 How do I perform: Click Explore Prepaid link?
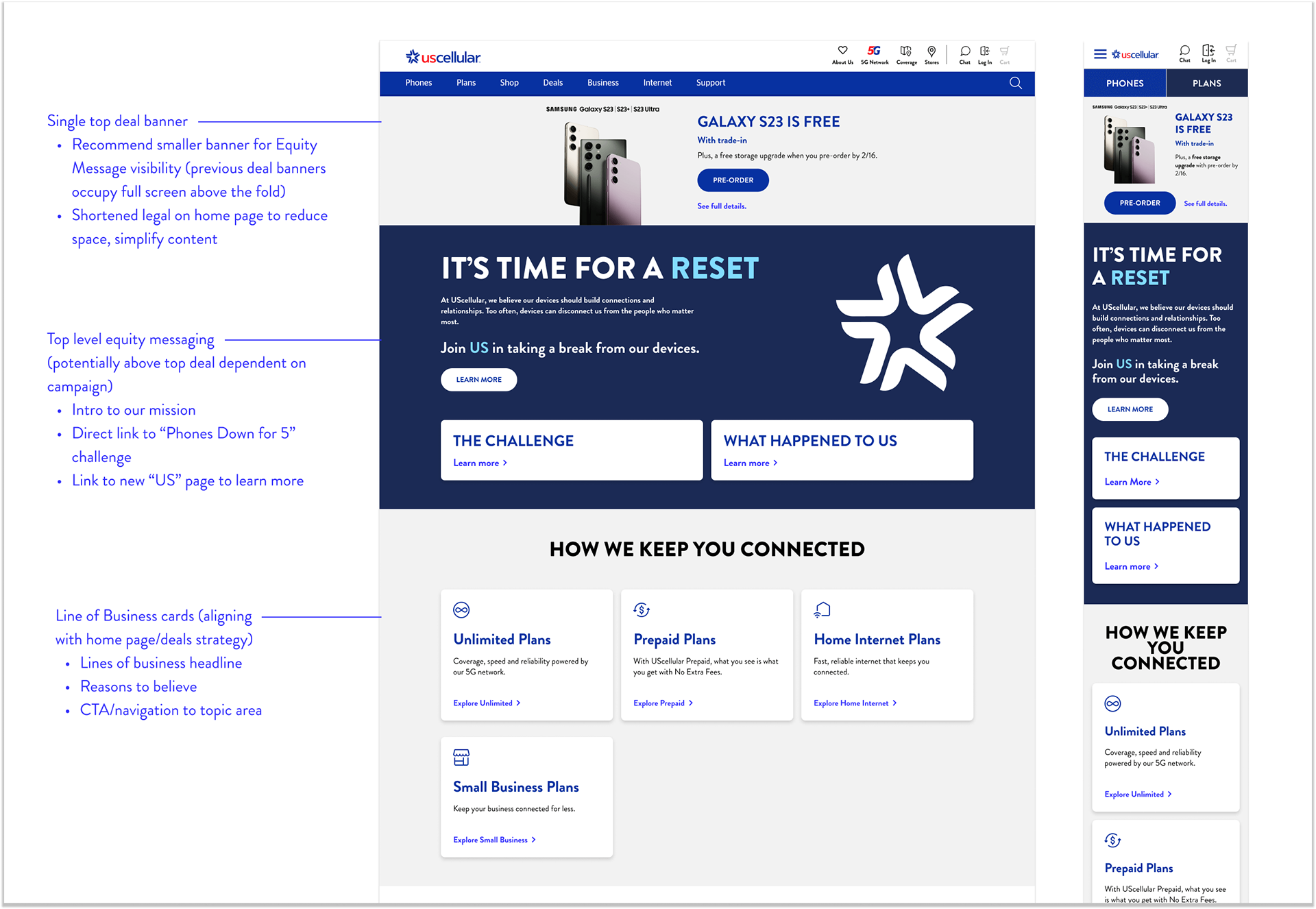coord(663,703)
